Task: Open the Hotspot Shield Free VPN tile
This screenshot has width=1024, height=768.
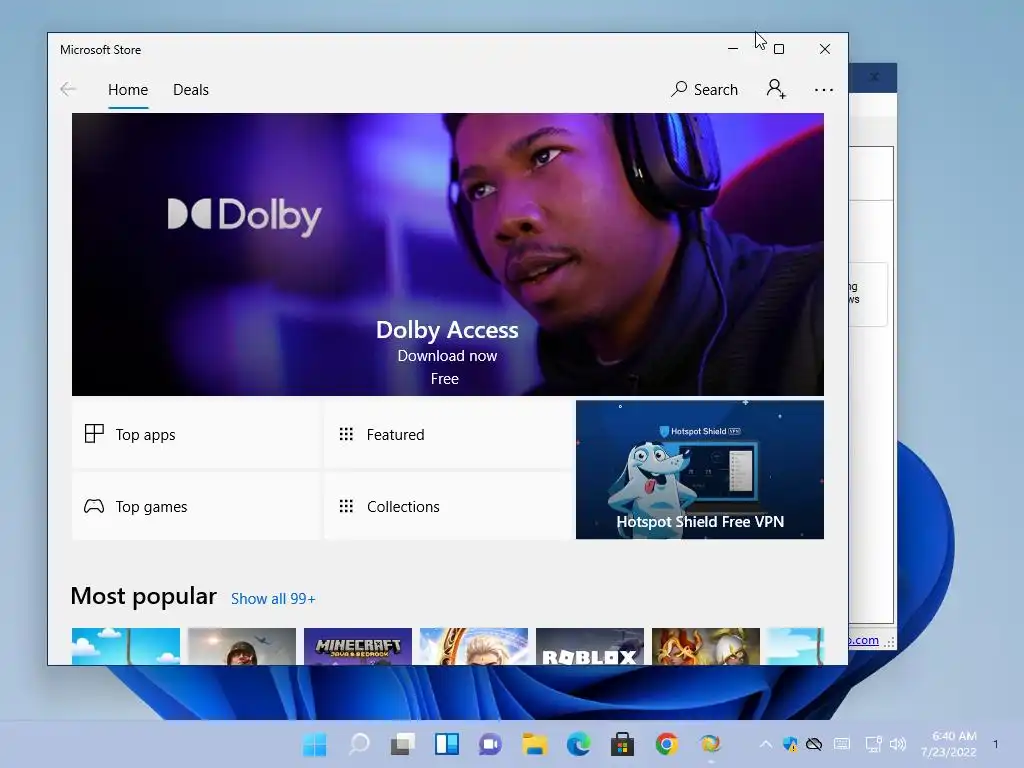Action: 699,470
